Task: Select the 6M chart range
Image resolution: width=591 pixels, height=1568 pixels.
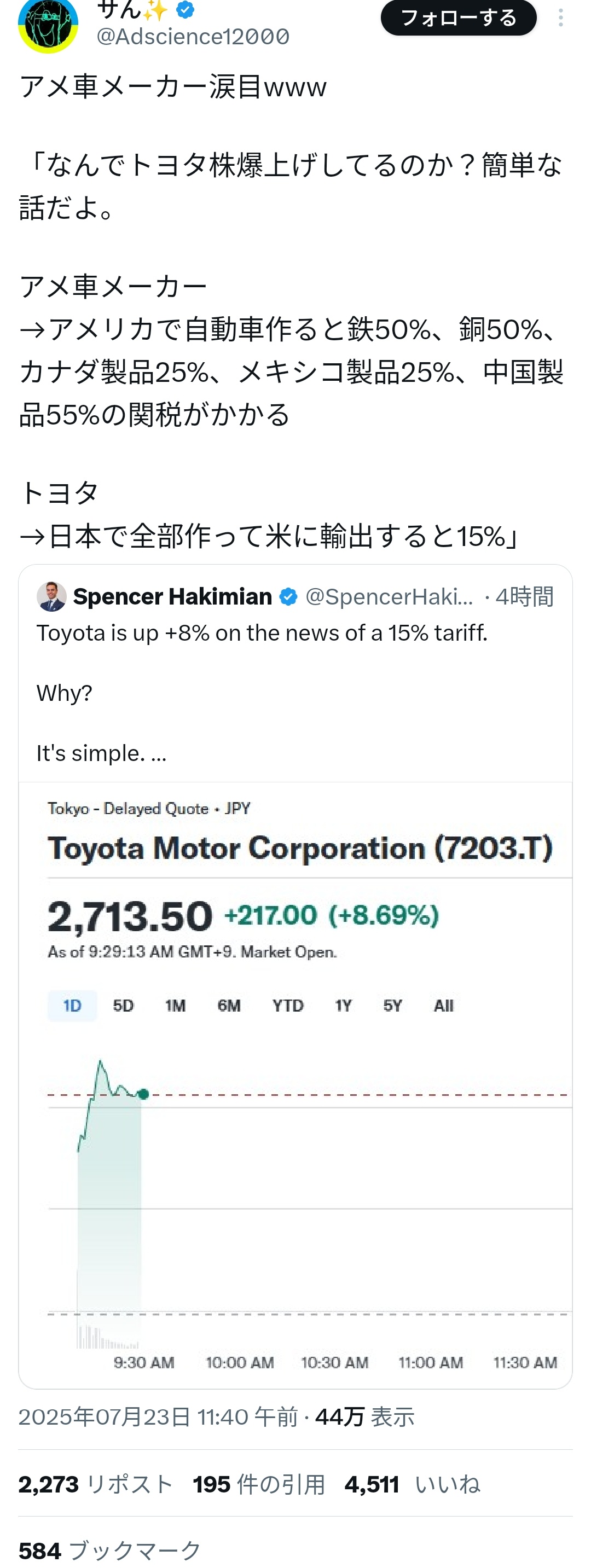Action: [229, 1006]
